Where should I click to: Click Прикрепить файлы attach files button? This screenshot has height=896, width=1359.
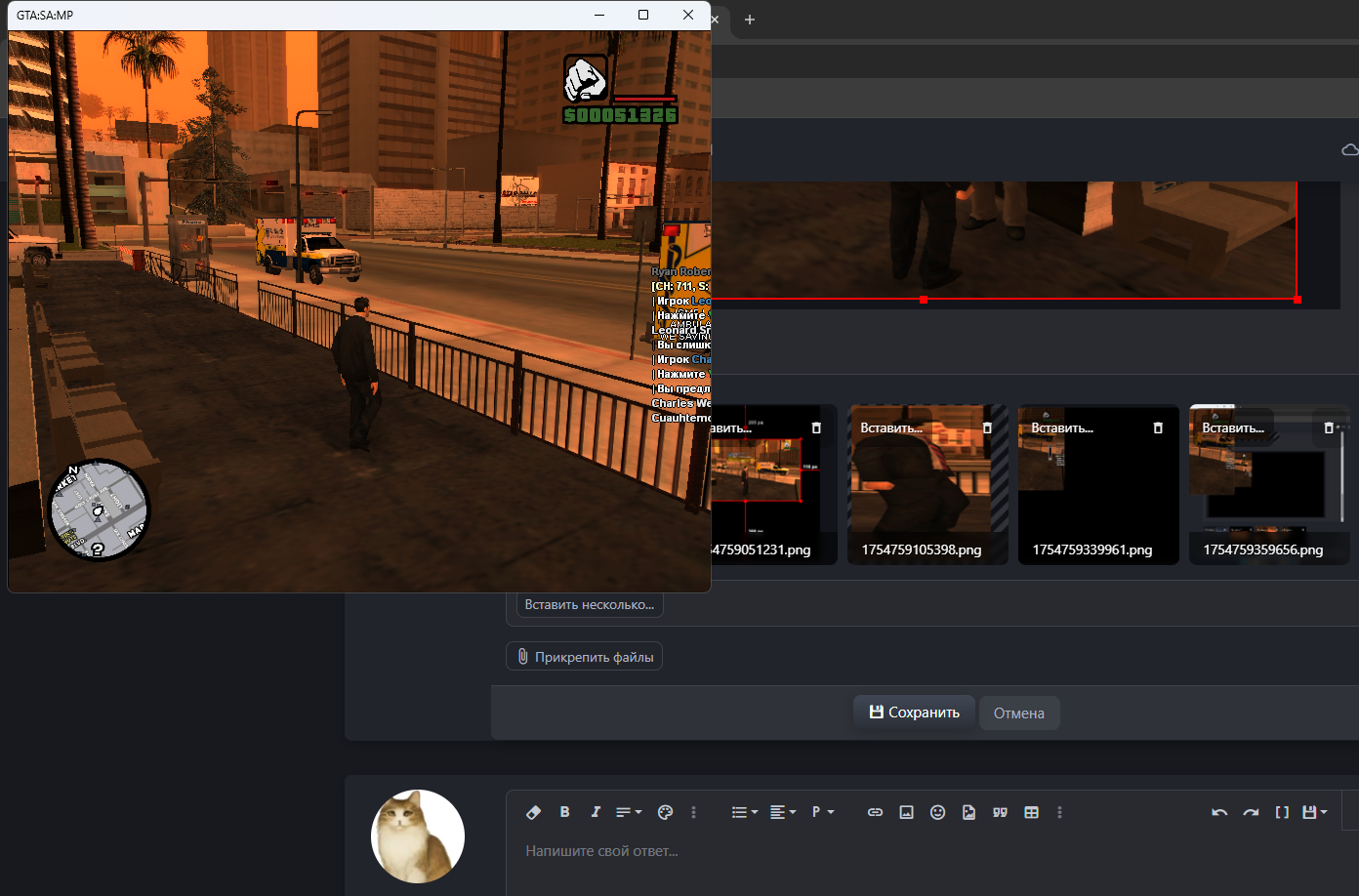coord(584,657)
